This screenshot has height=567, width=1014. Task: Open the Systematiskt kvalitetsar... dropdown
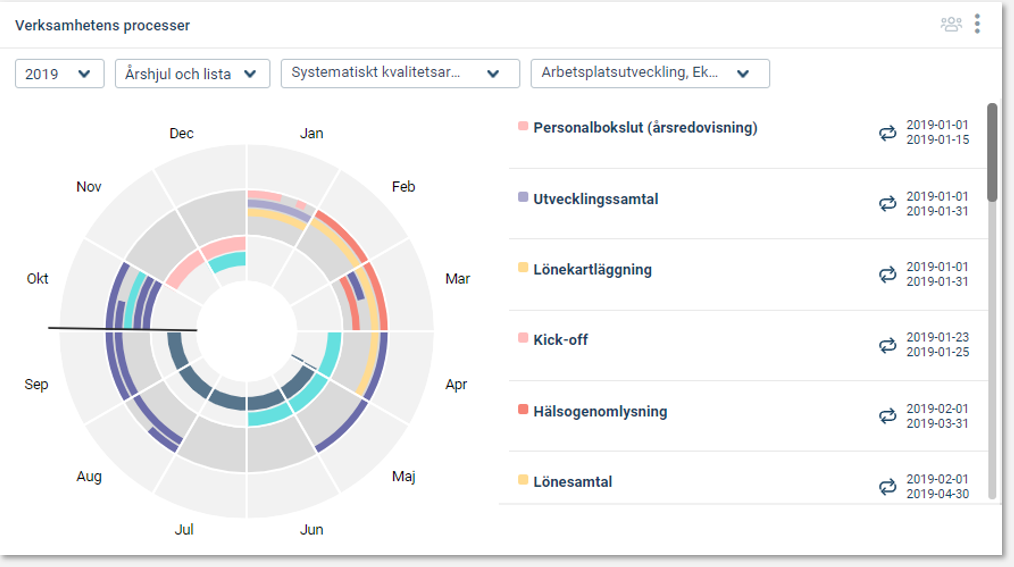pyautogui.click(x=400, y=74)
